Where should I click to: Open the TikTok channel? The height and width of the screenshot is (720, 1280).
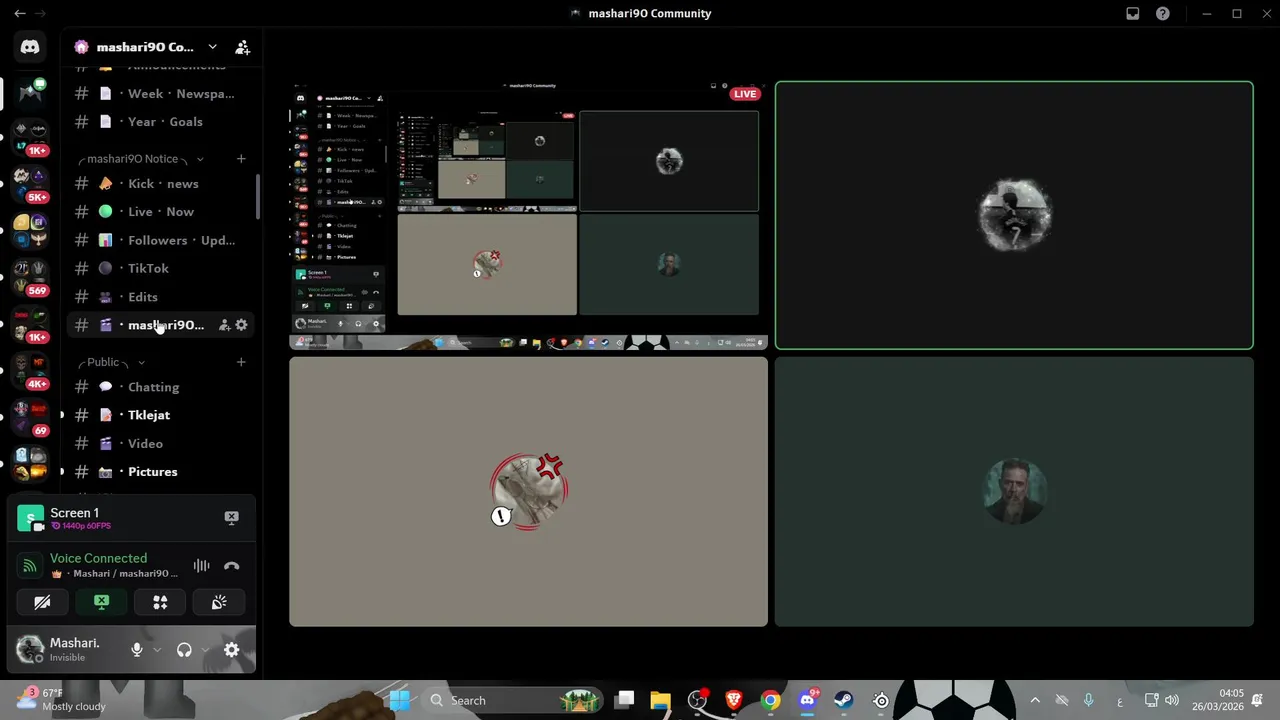(160, 268)
